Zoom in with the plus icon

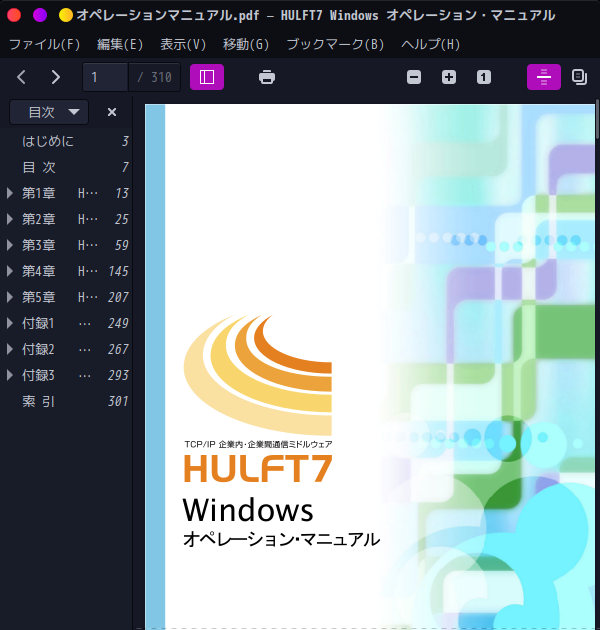(449, 77)
